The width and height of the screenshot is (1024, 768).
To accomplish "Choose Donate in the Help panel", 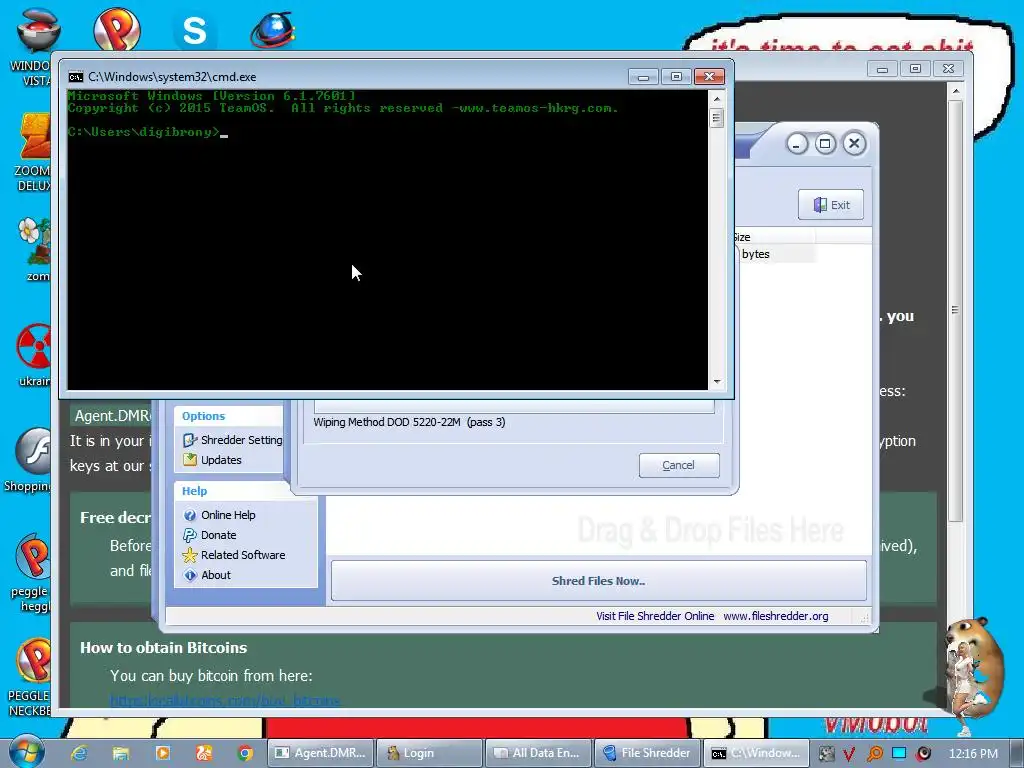I will 219,535.
